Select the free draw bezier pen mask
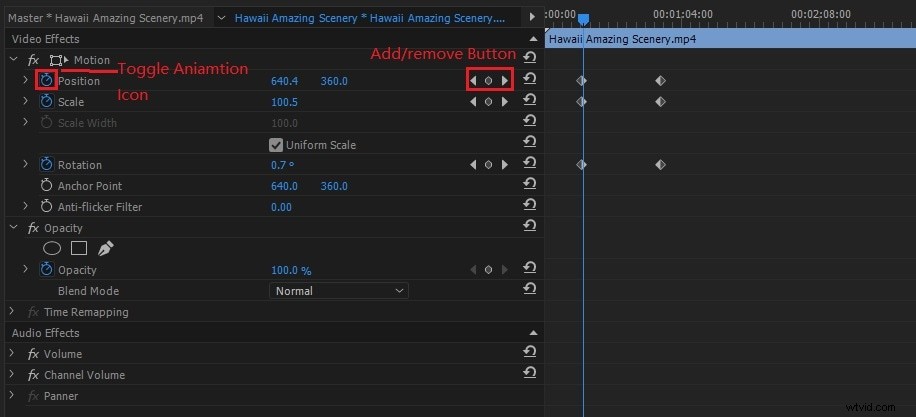Image resolution: width=916 pixels, height=417 pixels. (x=105, y=249)
